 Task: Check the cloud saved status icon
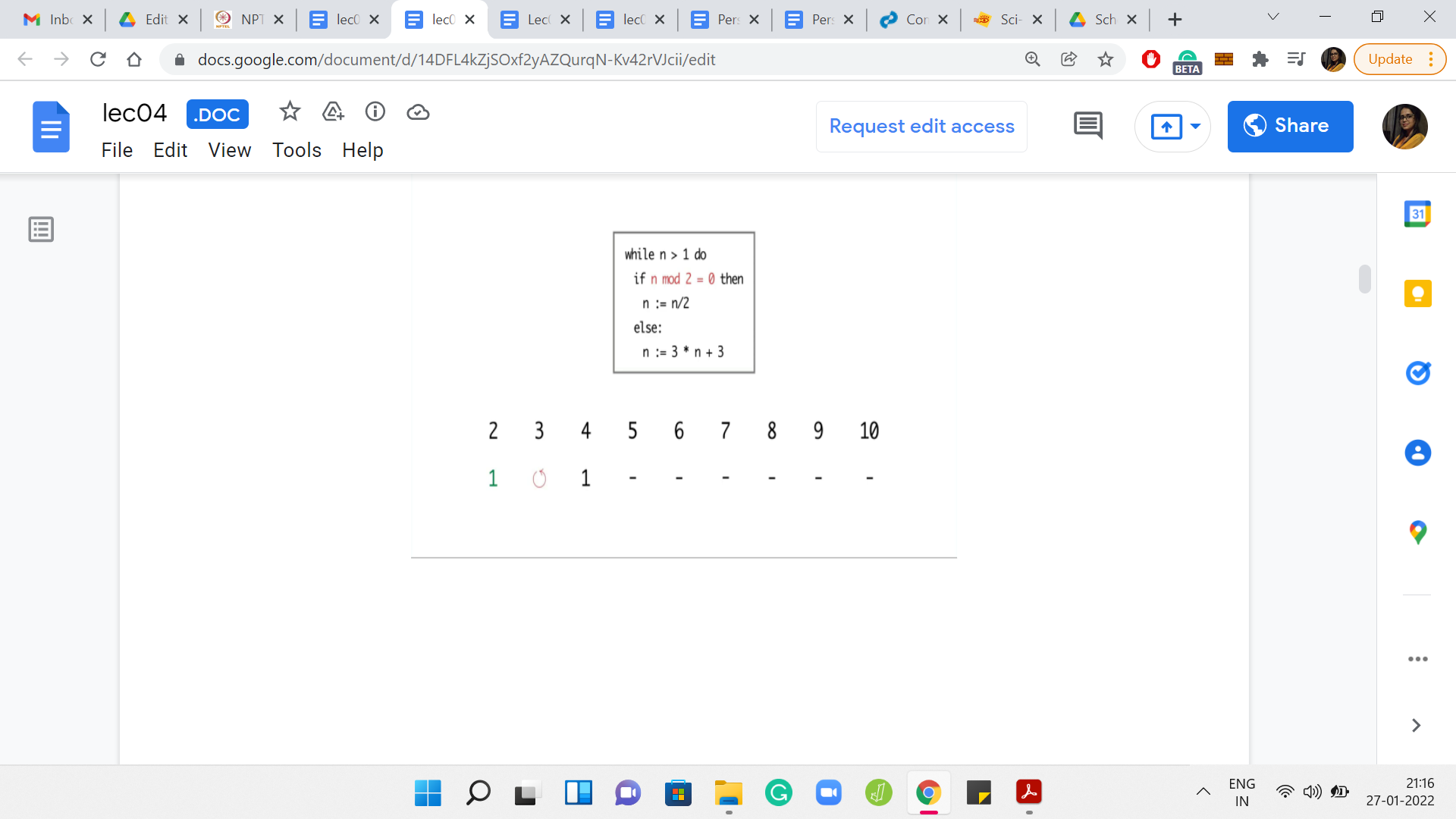418,112
